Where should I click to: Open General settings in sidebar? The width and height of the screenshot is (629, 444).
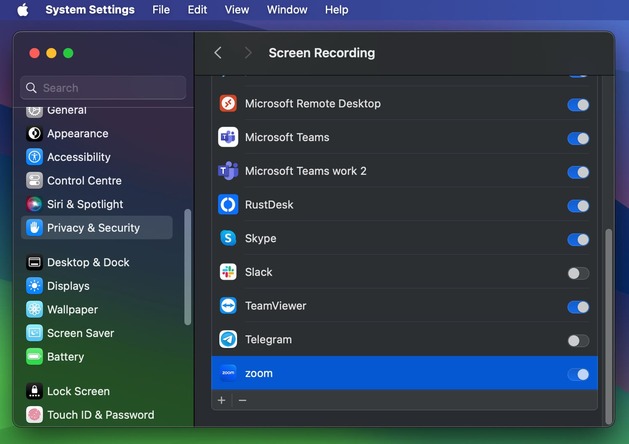pyautogui.click(x=97, y=112)
